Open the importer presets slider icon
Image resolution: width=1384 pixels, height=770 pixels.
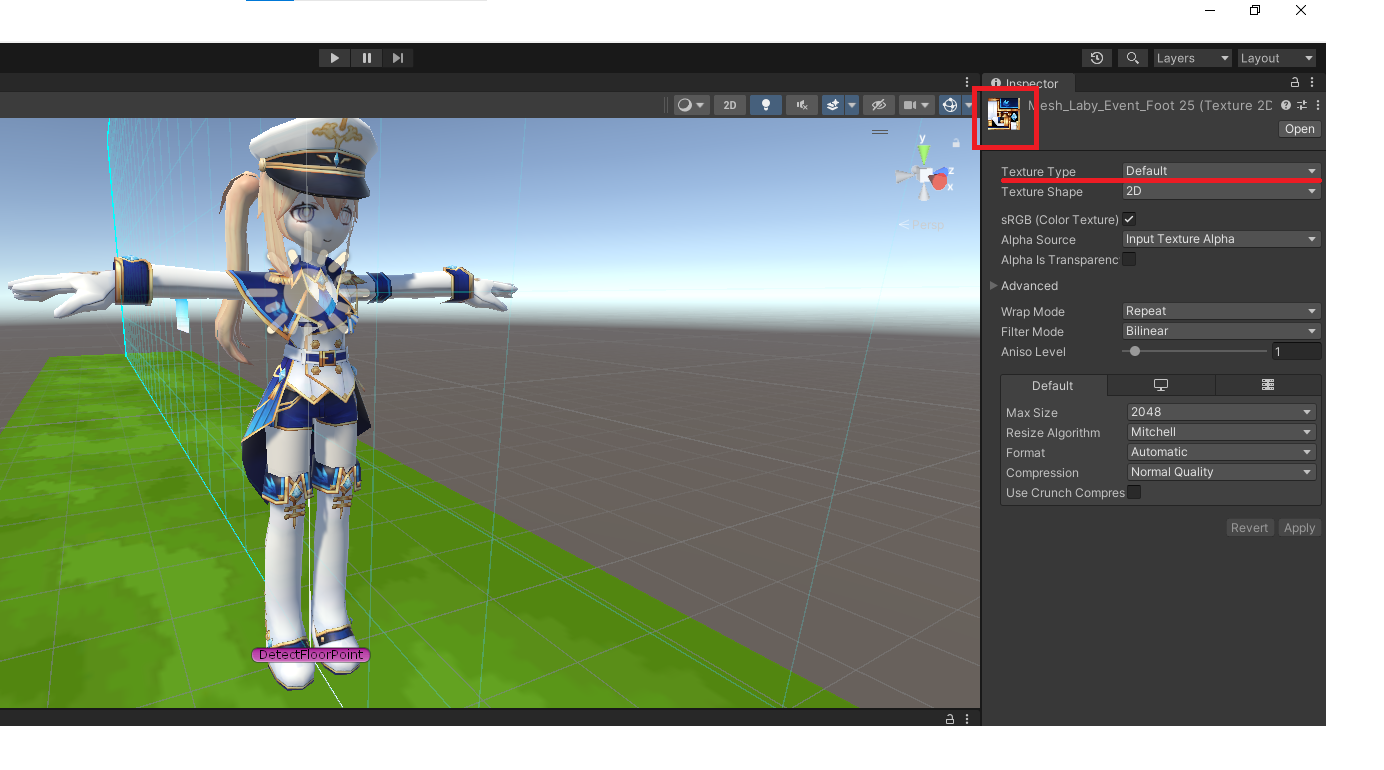pos(1302,105)
